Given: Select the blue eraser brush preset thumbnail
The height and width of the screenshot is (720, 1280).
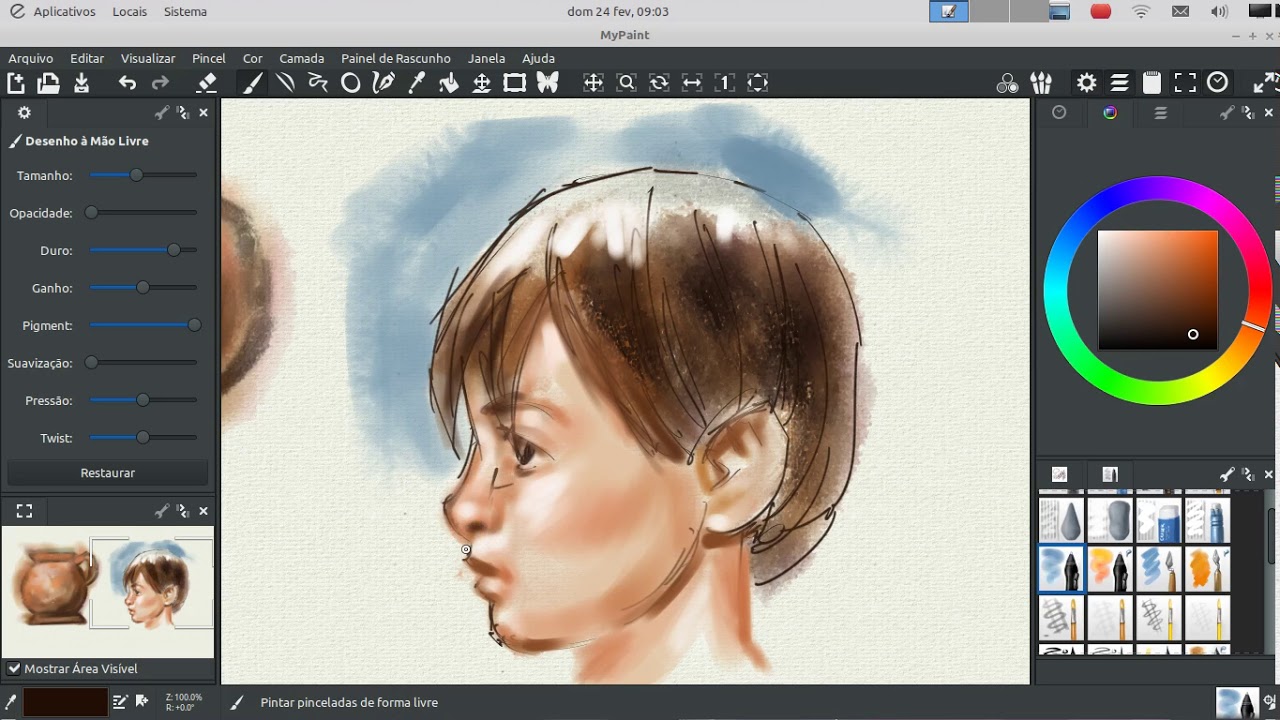Looking at the screenshot, I should [x=1159, y=520].
